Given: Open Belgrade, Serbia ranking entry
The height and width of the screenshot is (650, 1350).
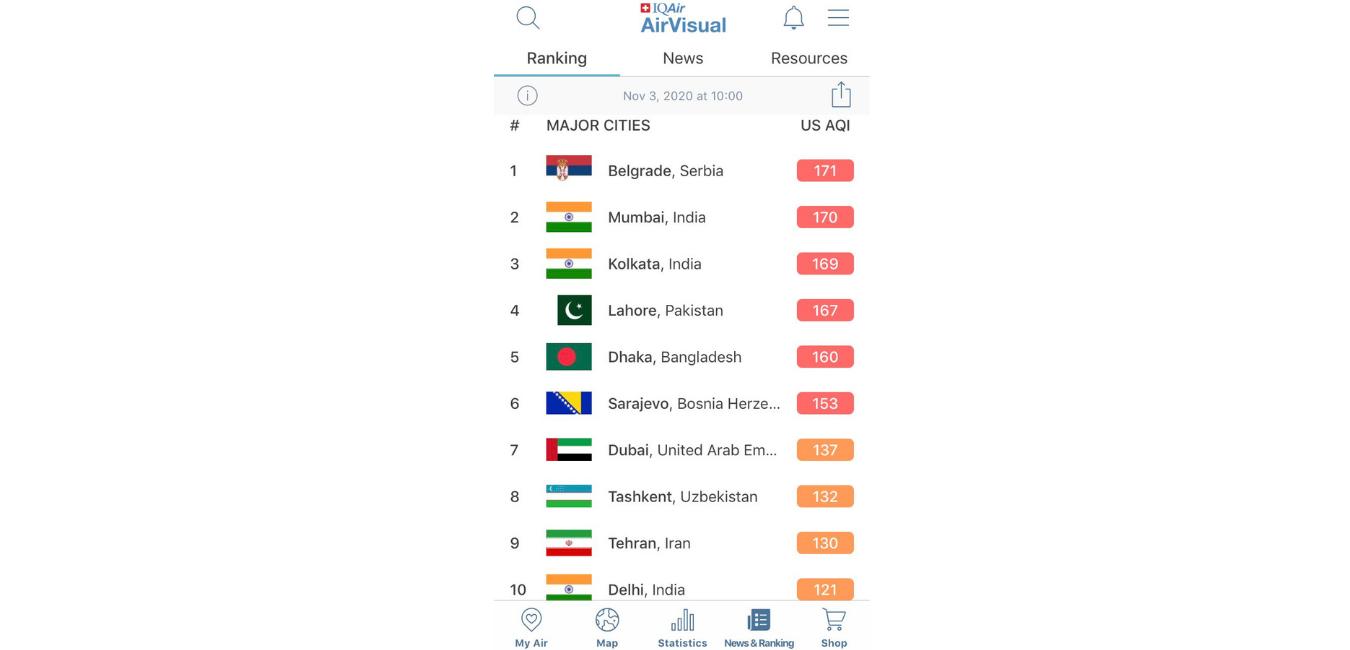Looking at the screenshot, I should (x=665, y=171).
